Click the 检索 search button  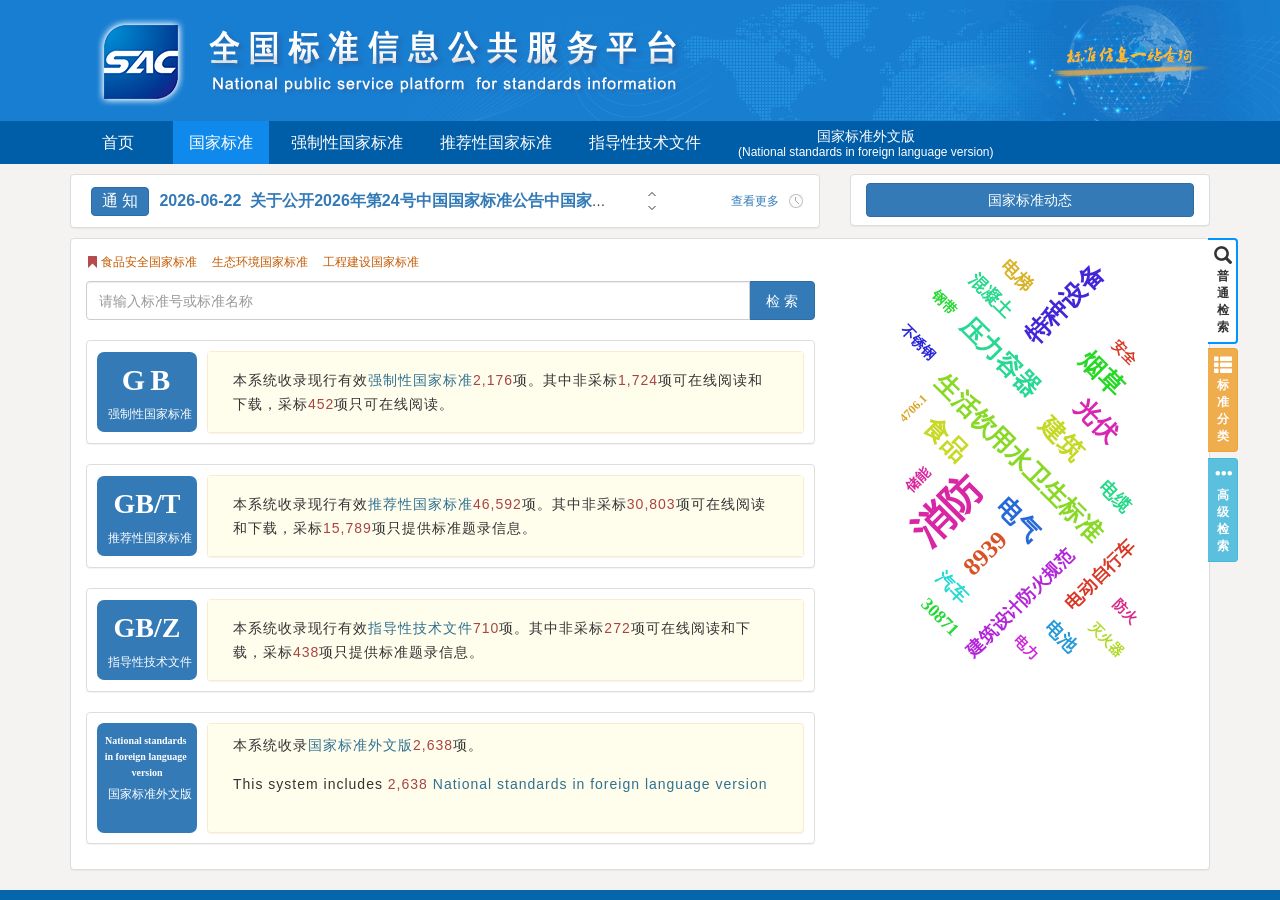pyautogui.click(x=782, y=301)
